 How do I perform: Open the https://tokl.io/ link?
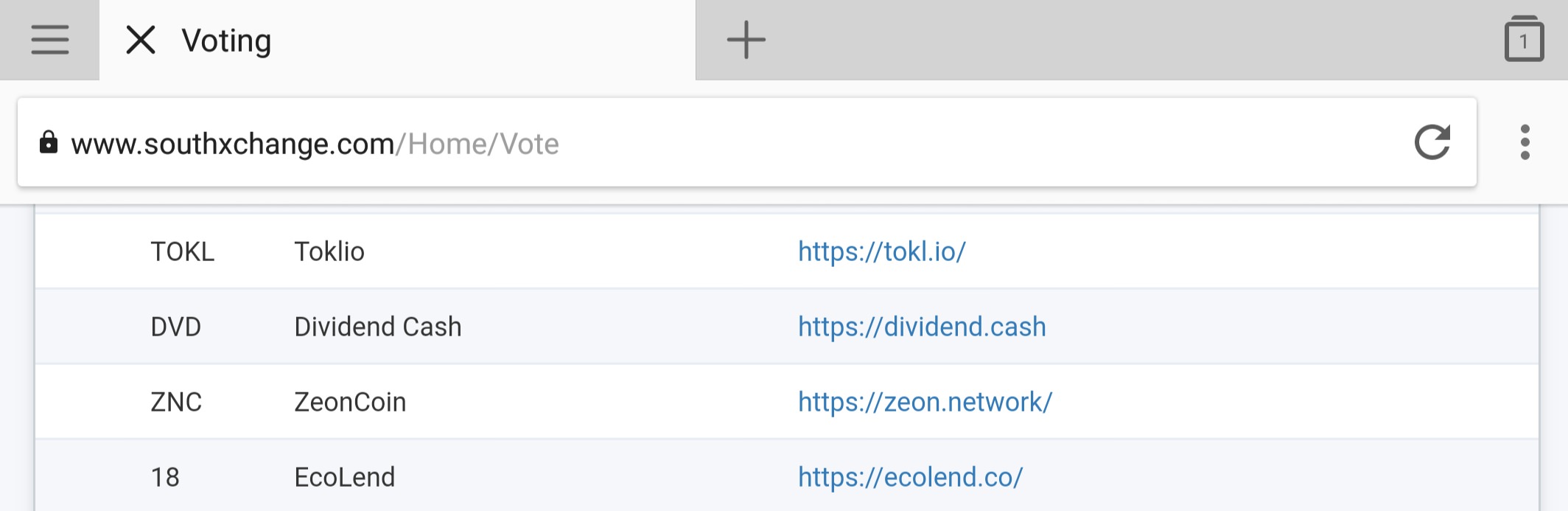[x=881, y=251]
